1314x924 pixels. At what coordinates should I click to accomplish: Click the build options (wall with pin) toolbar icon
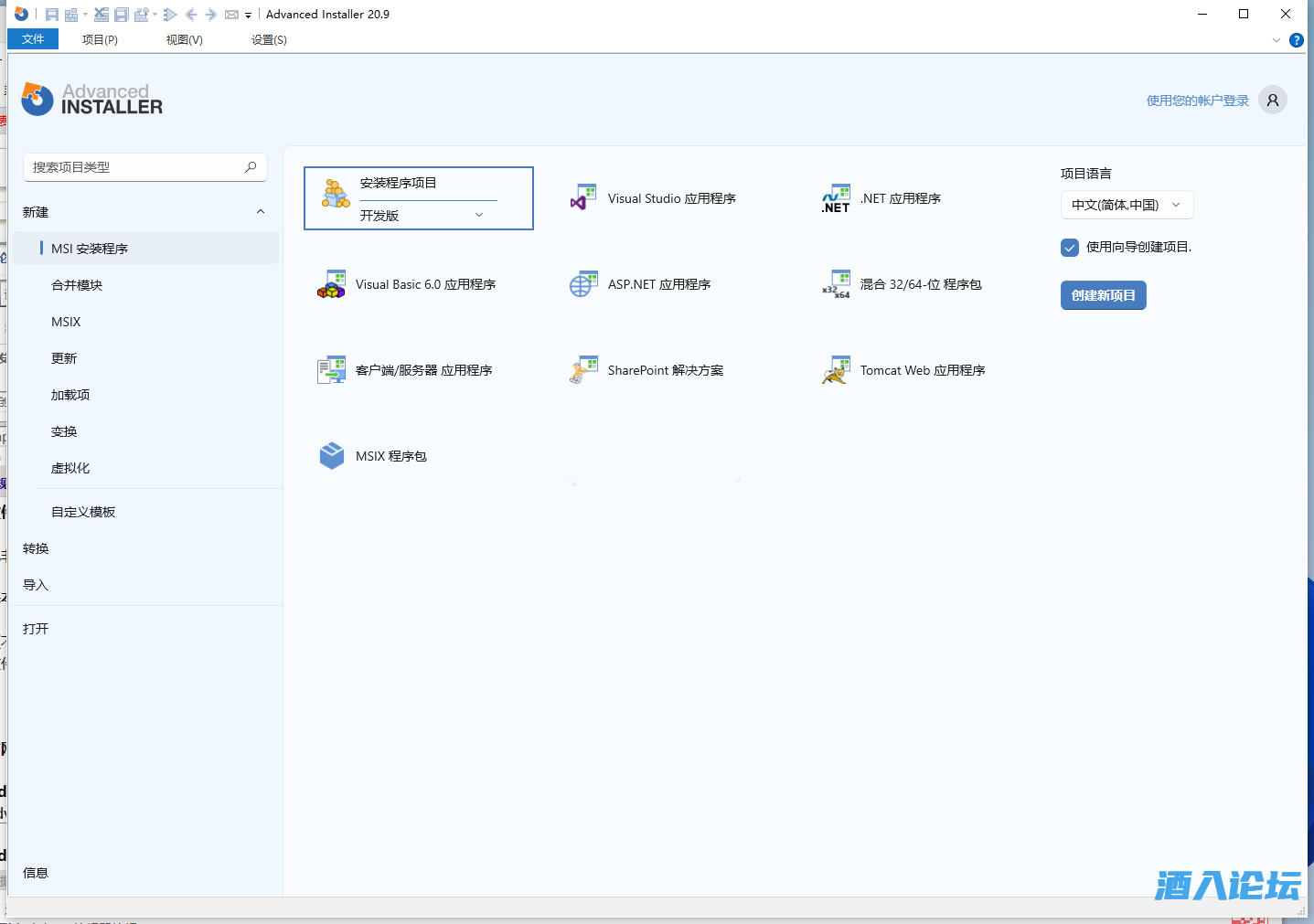point(141,15)
